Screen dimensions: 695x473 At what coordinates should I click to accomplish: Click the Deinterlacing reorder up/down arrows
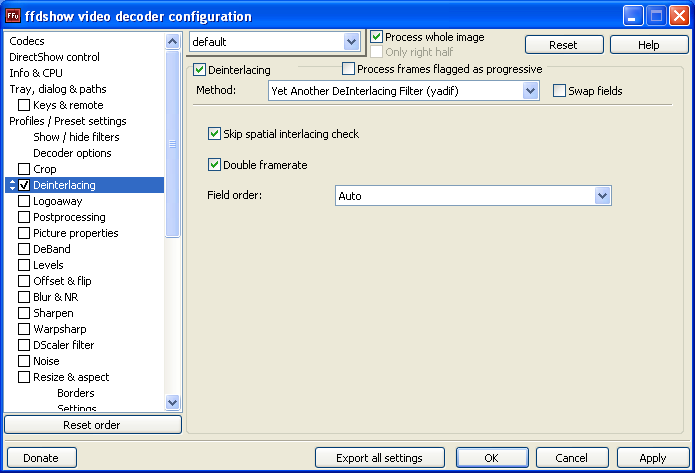(12, 185)
